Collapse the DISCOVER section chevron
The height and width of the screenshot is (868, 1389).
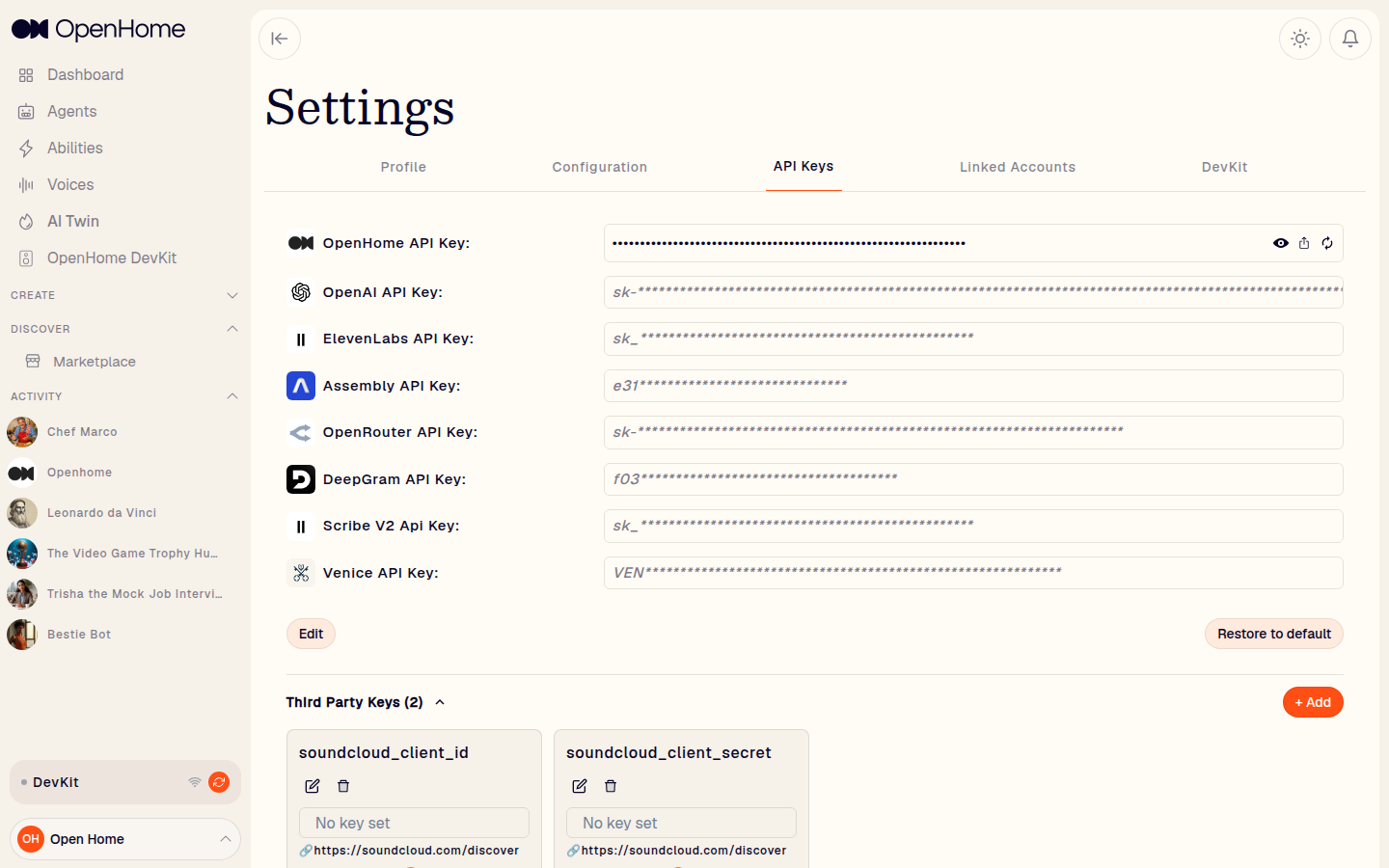pos(231,329)
